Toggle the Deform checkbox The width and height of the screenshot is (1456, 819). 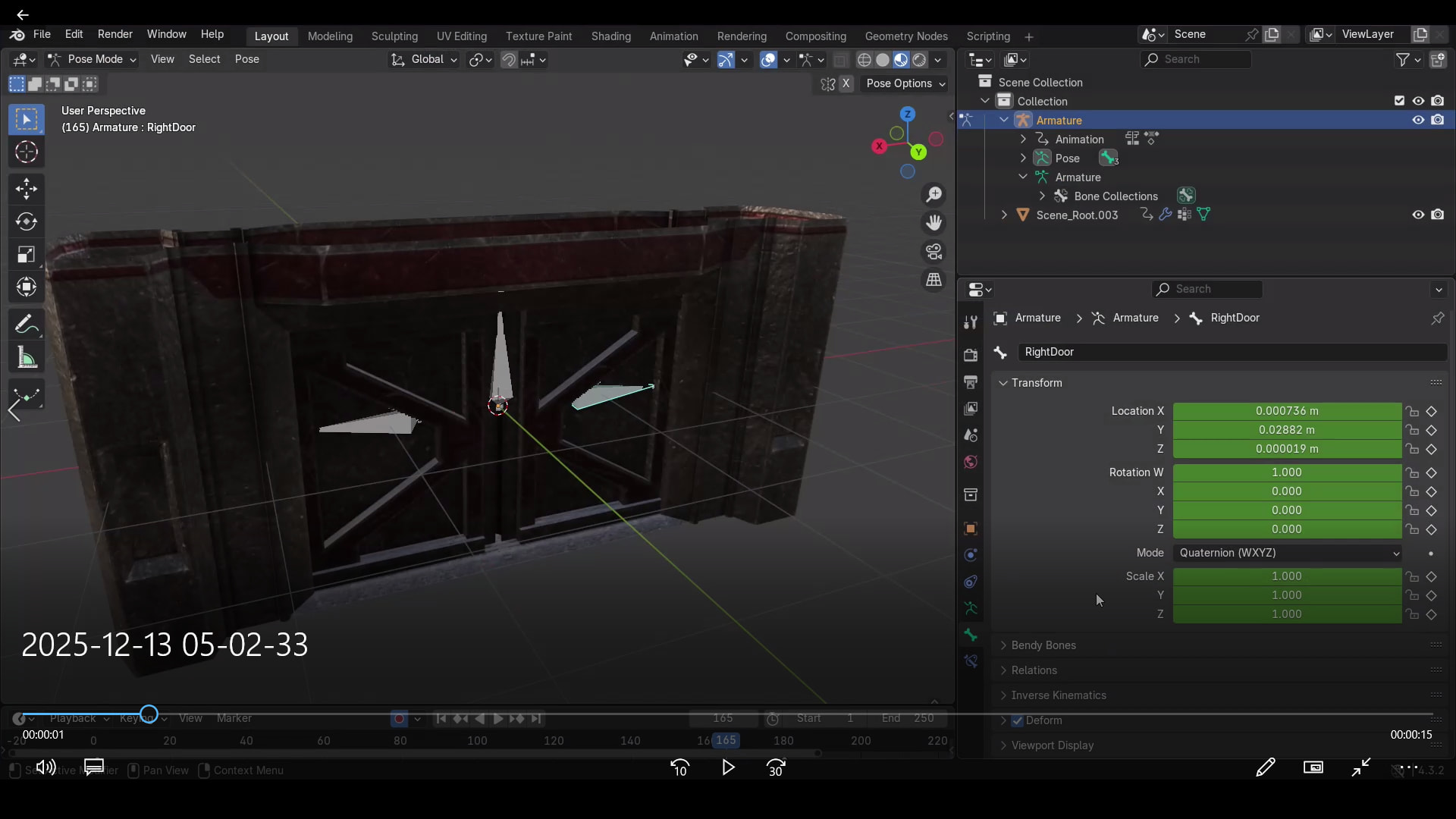pyautogui.click(x=1018, y=720)
